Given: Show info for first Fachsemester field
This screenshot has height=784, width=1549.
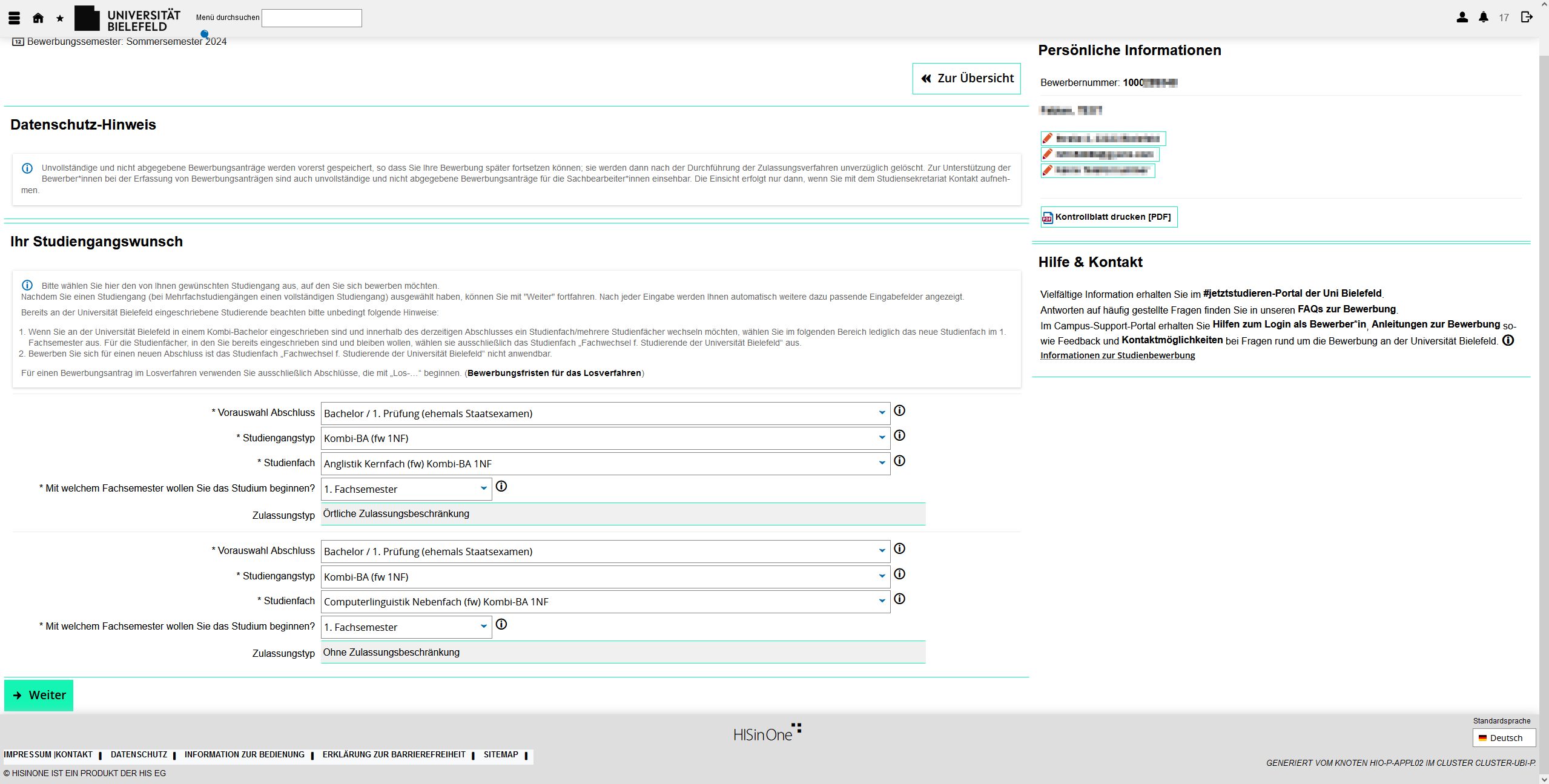Looking at the screenshot, I should tap(501, 486).
